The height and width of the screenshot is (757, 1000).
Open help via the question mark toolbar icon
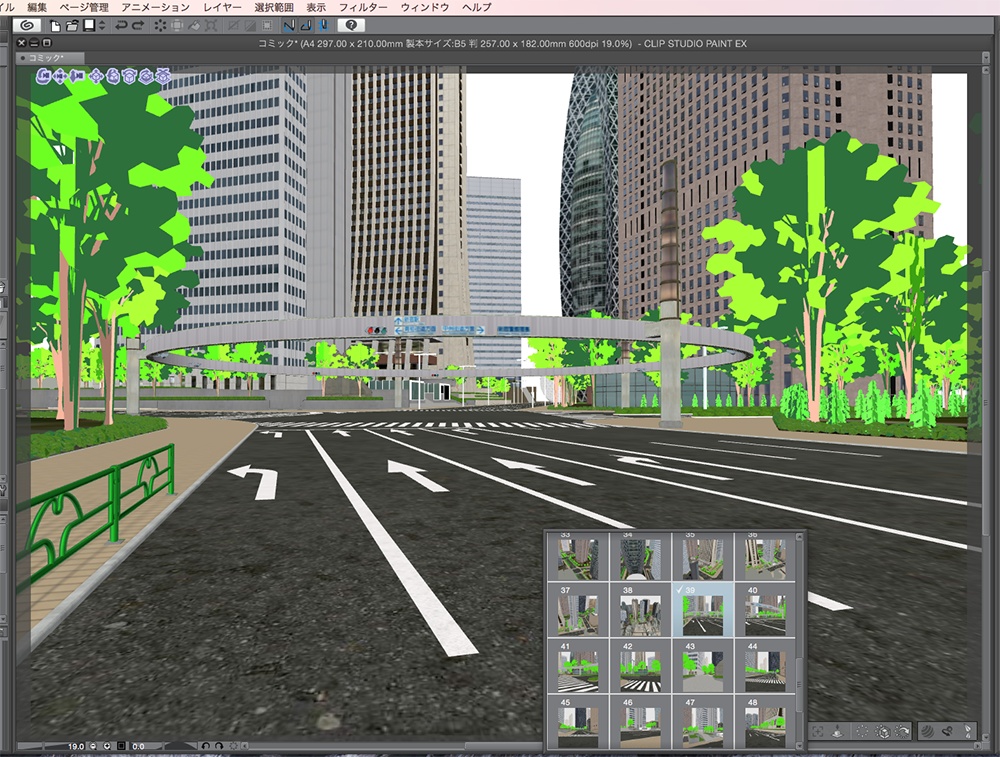click(352, 27)
